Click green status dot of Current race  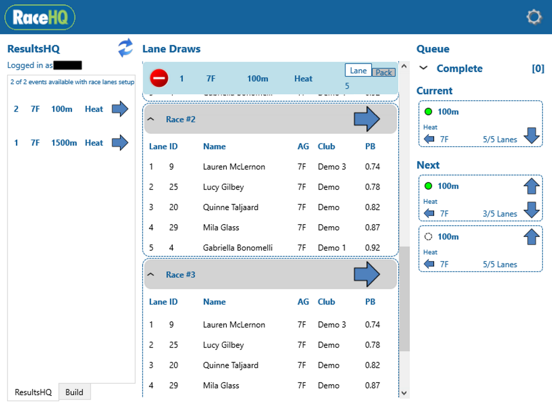click(428, 112)
